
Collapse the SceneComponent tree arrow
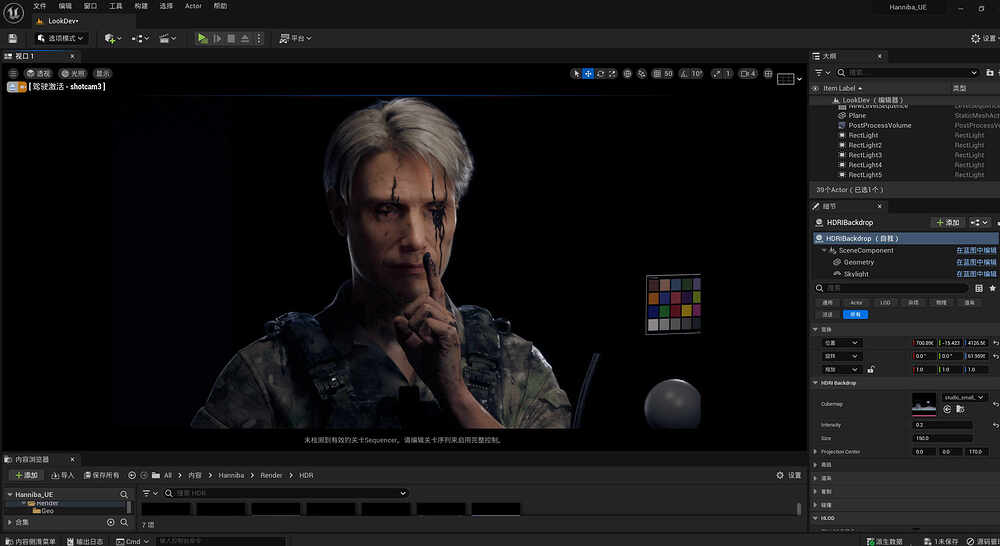(x=824, y=251)
